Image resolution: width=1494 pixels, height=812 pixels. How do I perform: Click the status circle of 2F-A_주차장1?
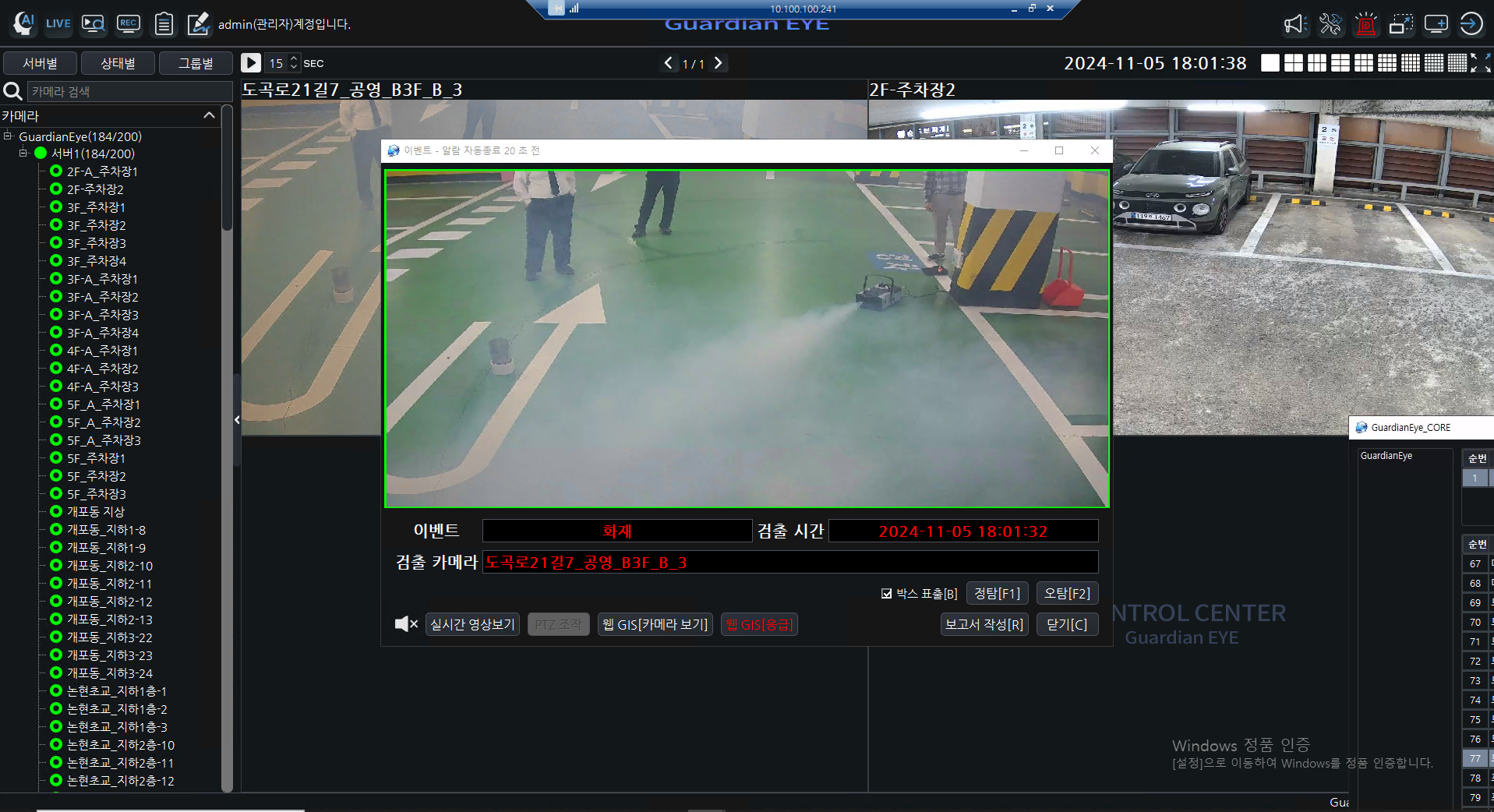[56, 171]
